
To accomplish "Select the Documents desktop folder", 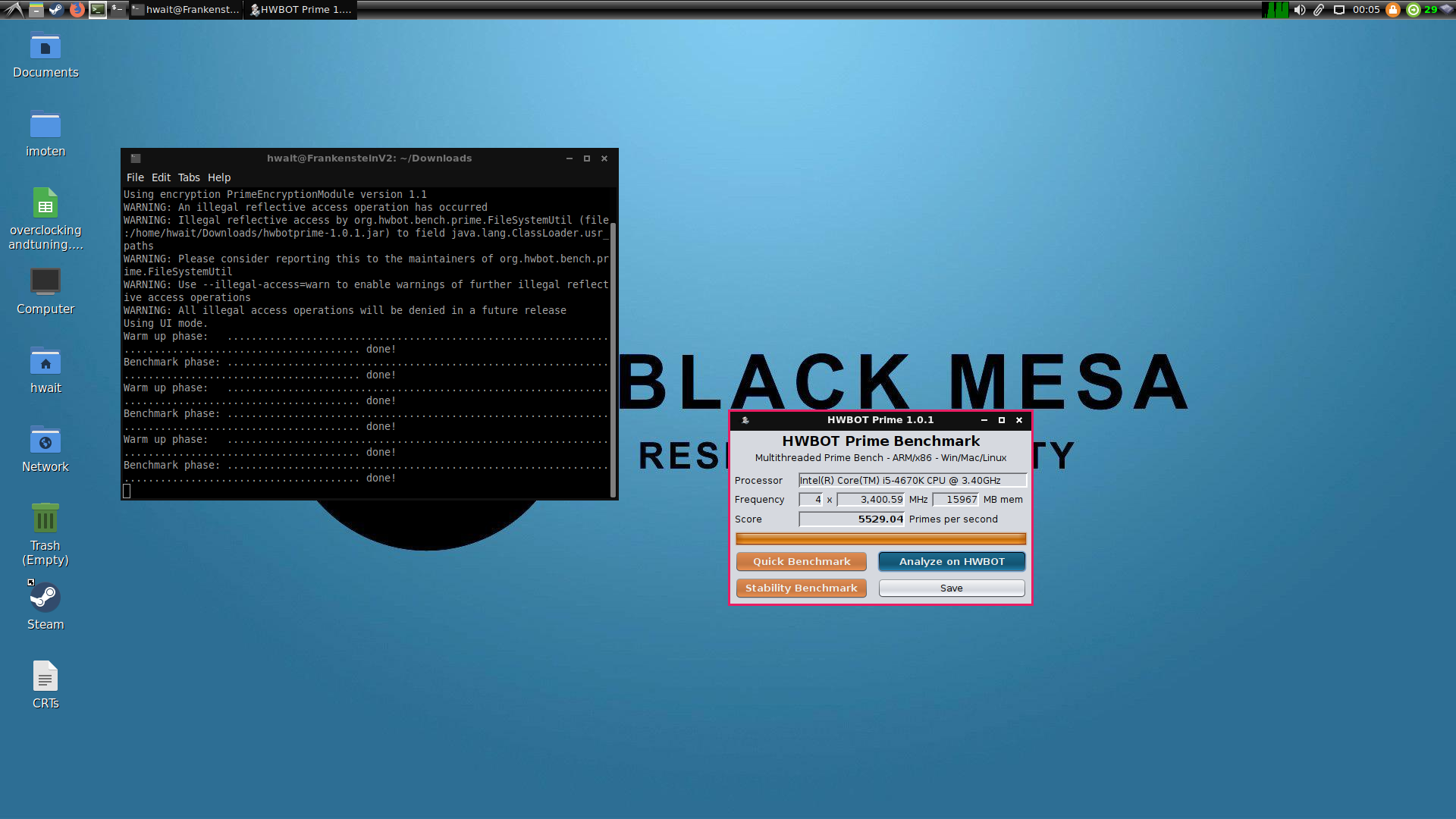I will [45, 56].
